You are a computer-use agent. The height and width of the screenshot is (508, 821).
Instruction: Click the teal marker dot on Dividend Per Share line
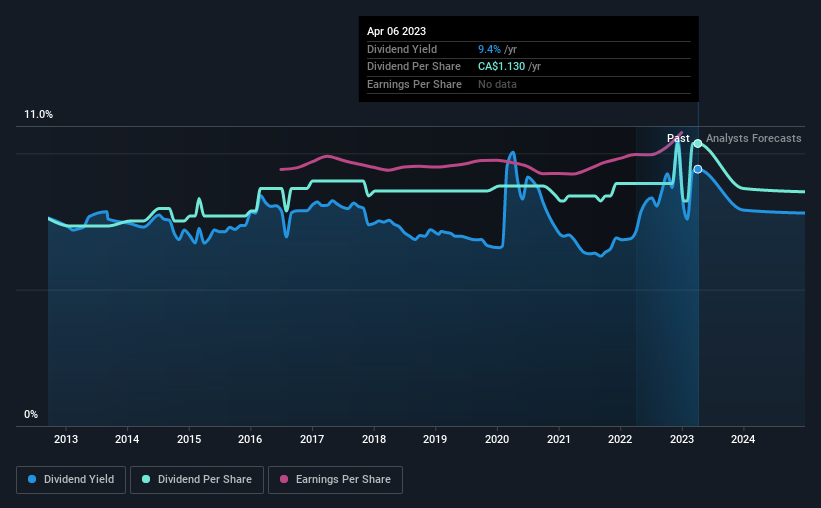pos(698,143)
